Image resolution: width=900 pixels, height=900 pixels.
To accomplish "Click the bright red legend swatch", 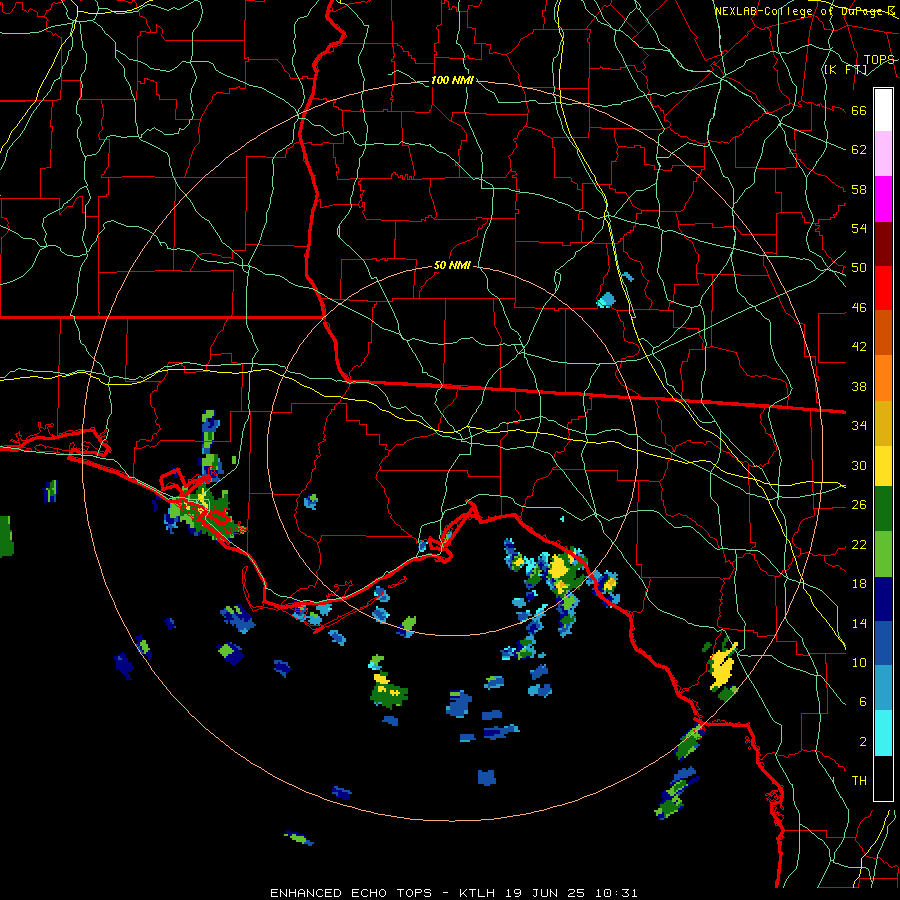I will point(883,288).
